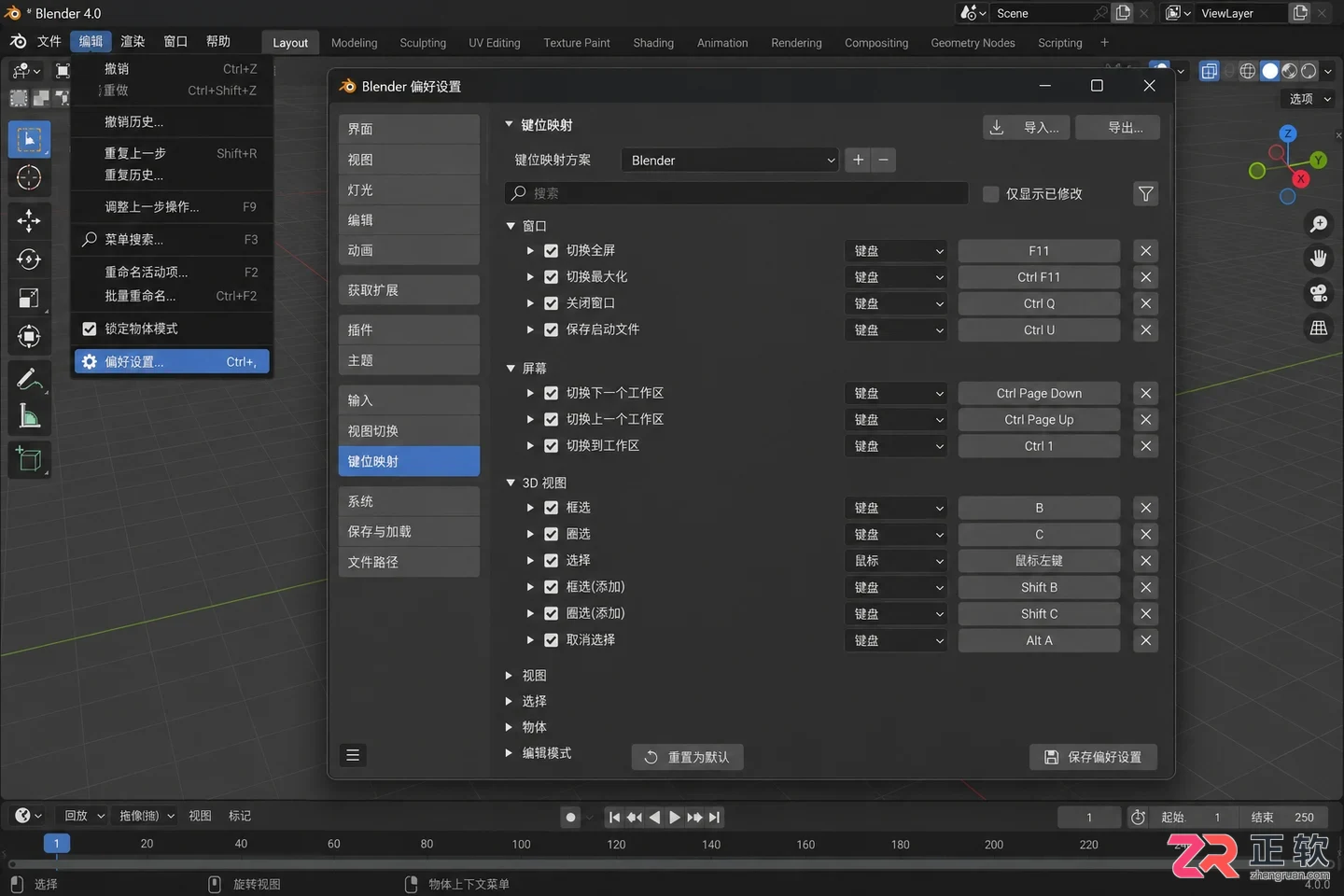Switch perspective/orthographic grid icon
This screenshot has height=896, width=1344.
click(x=1319, y=328)
